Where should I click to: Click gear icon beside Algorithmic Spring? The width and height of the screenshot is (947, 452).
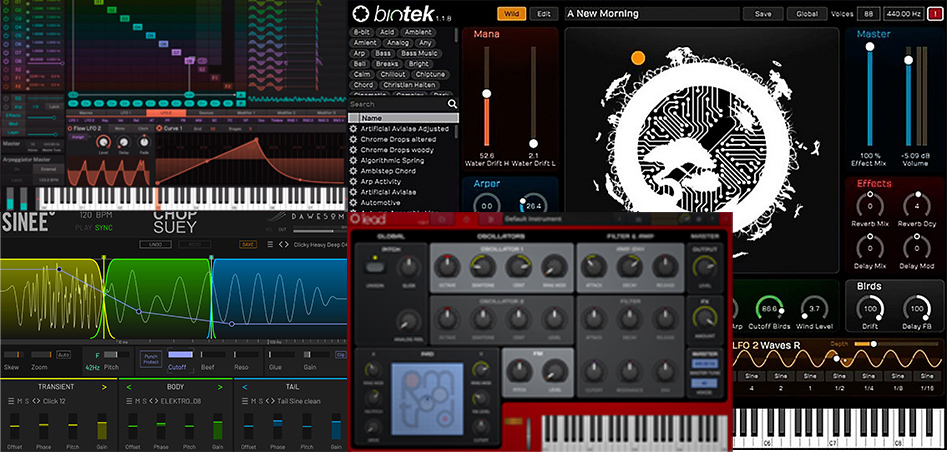click(353, 161)
